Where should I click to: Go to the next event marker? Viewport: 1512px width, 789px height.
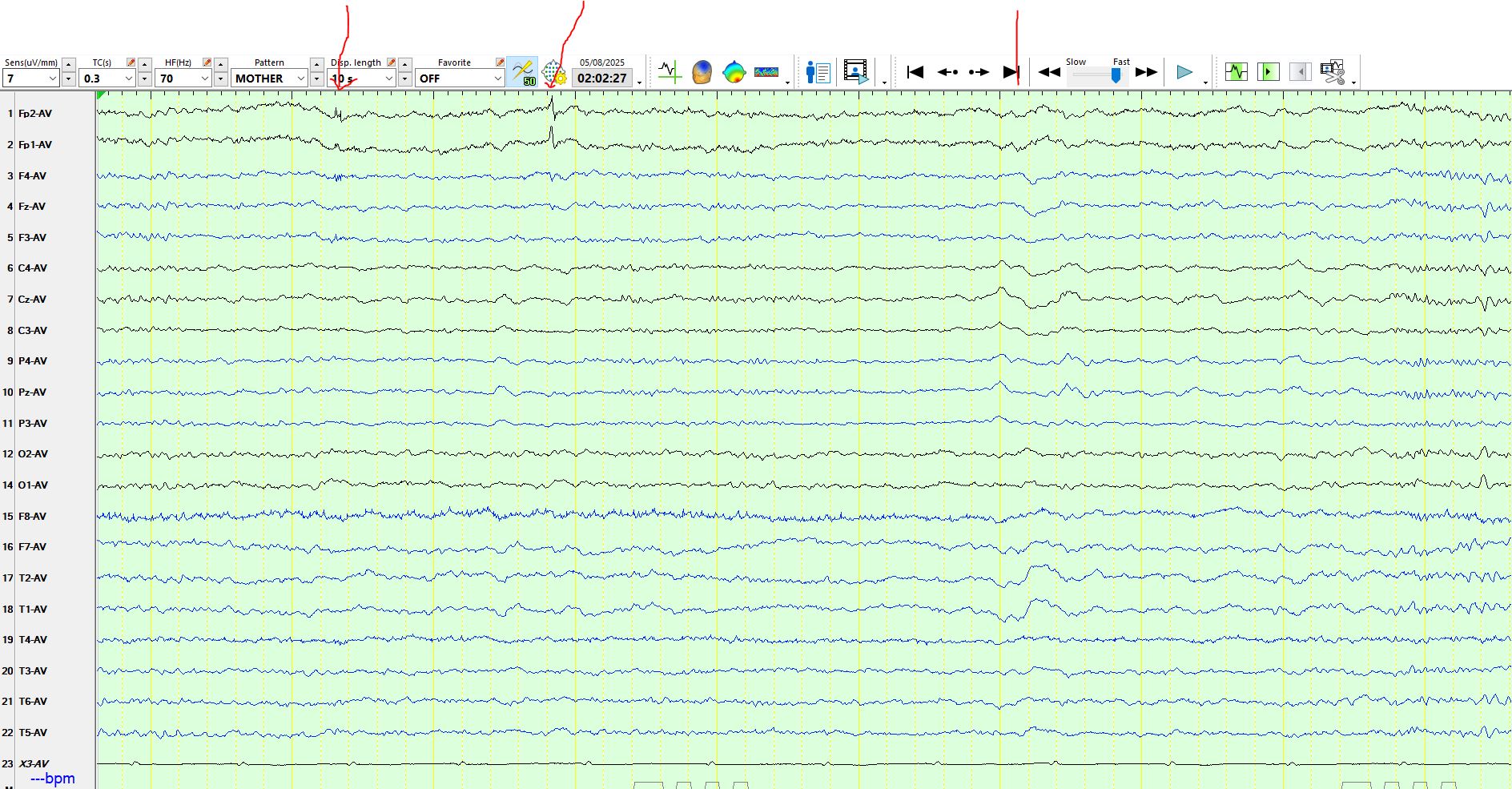(979, 72)
